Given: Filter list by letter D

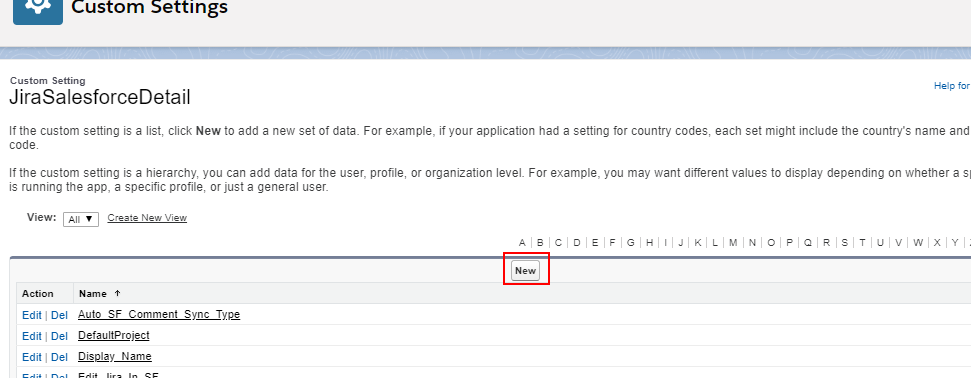Looking at the screenshot, I should click(x=577, y=242).
